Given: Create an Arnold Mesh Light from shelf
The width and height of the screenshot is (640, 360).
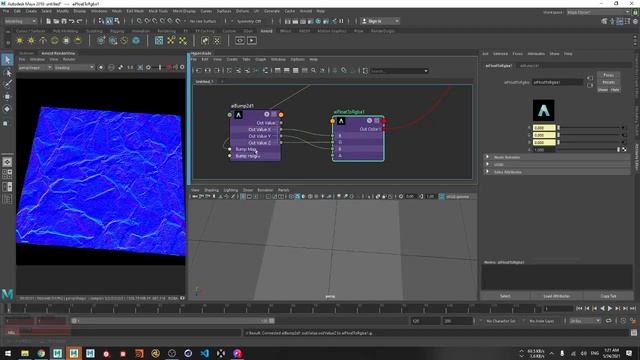Looking at the screenshot, I should (31, 40).
